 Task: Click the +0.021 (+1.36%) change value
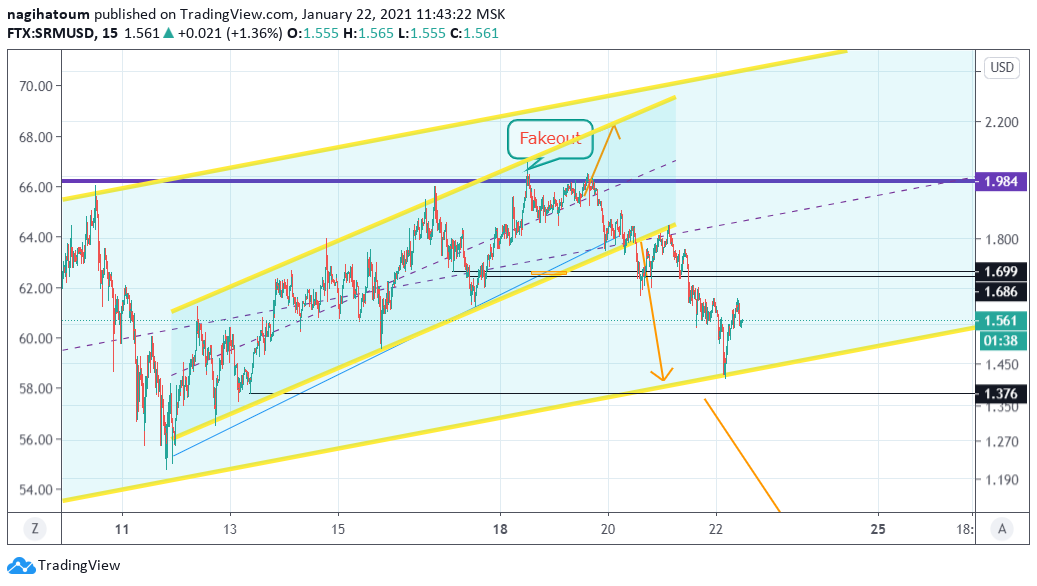[229, 33]
